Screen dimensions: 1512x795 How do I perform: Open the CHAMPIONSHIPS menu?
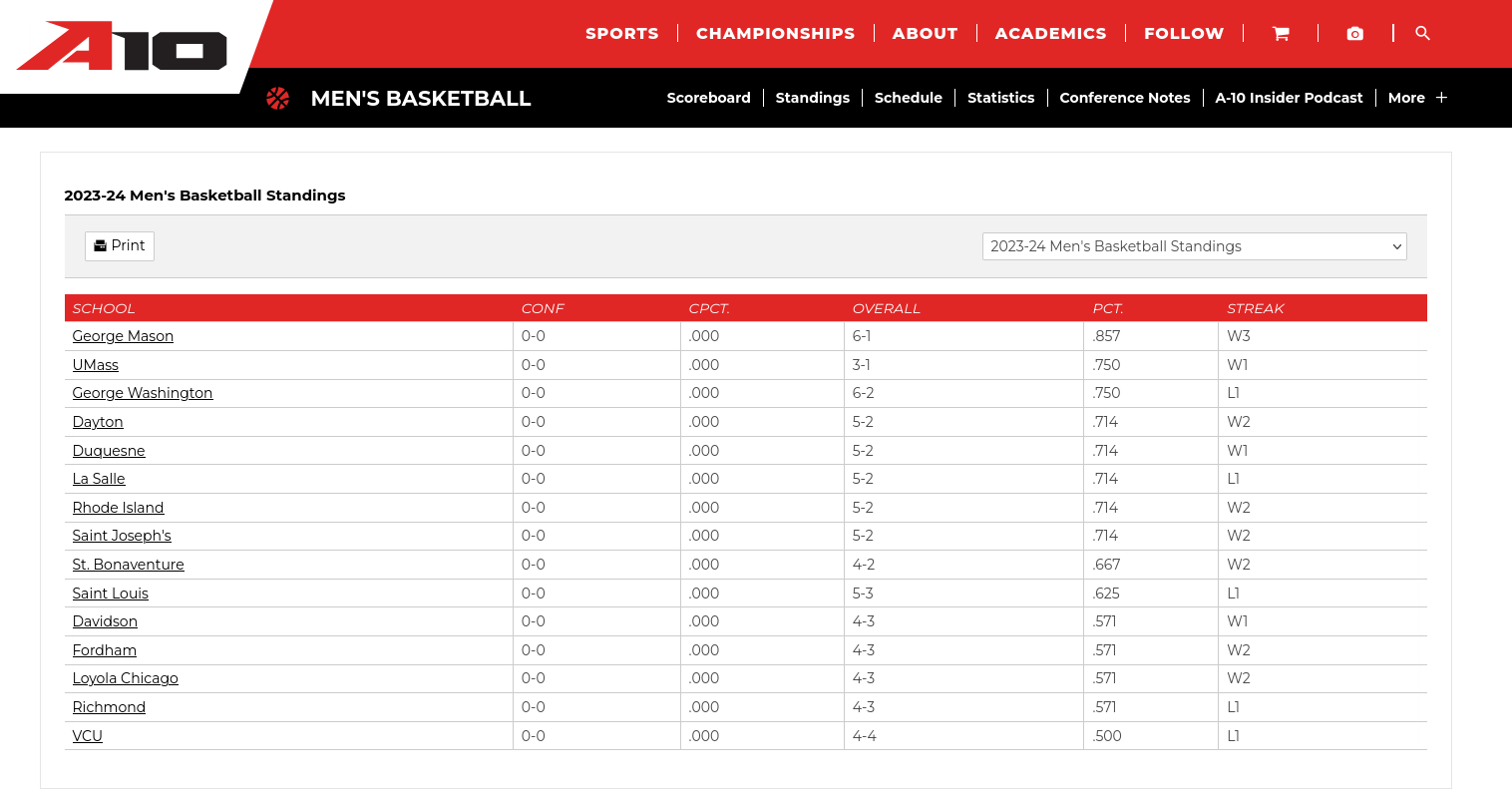[776, 33]
